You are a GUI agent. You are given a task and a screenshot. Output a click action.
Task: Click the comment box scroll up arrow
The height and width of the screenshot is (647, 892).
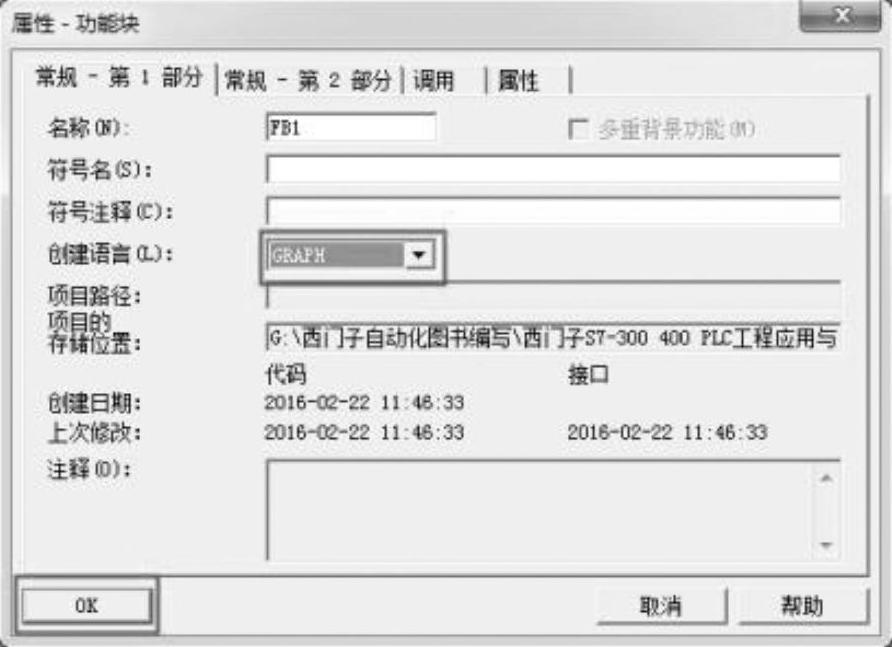tap(826, 477)
